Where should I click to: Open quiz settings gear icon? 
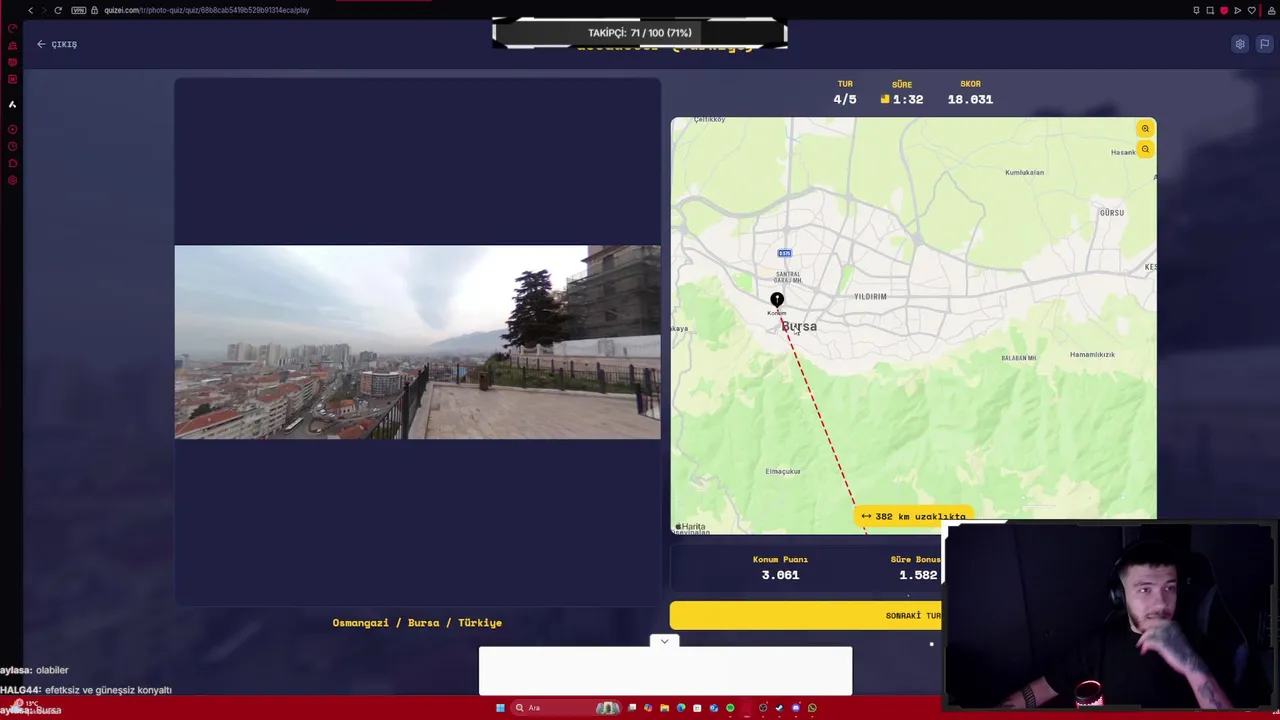point(1240,44)
